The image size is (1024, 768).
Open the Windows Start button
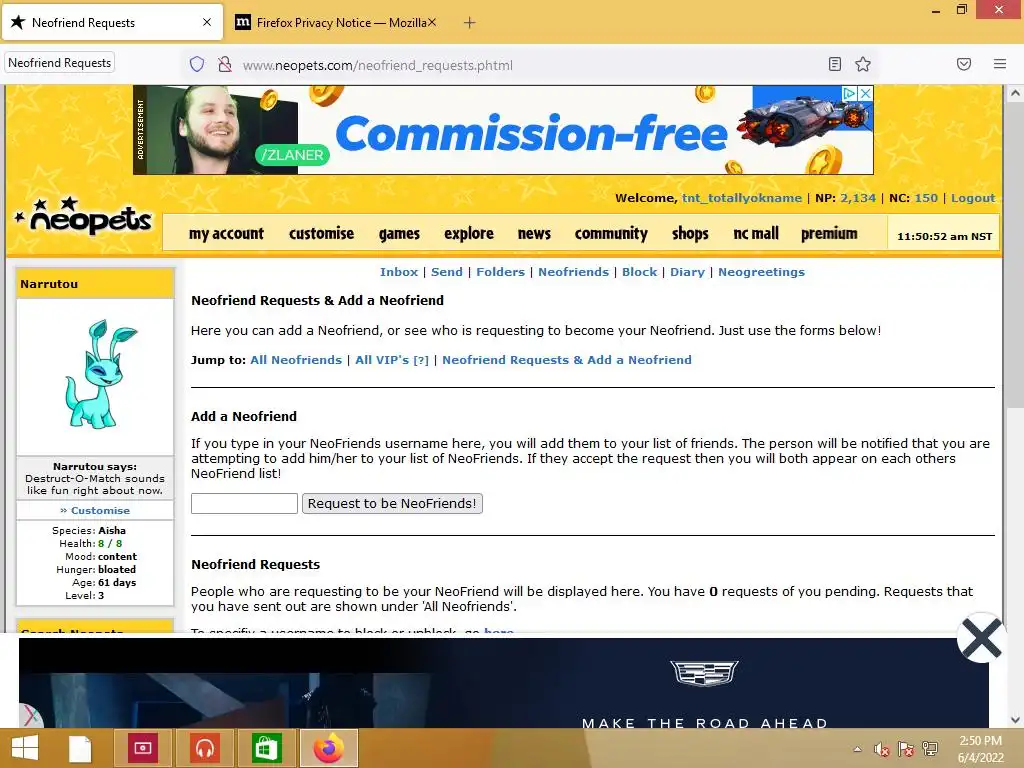(25, 748)
